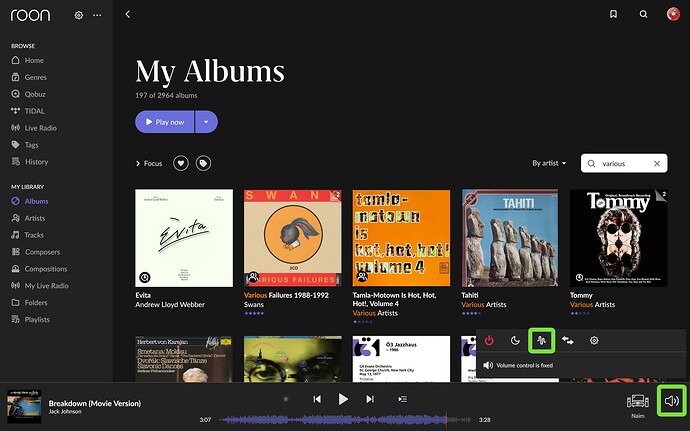Click the sleep moon icon in the popup
Screen dimensions: 690x431
coord(515,340)
